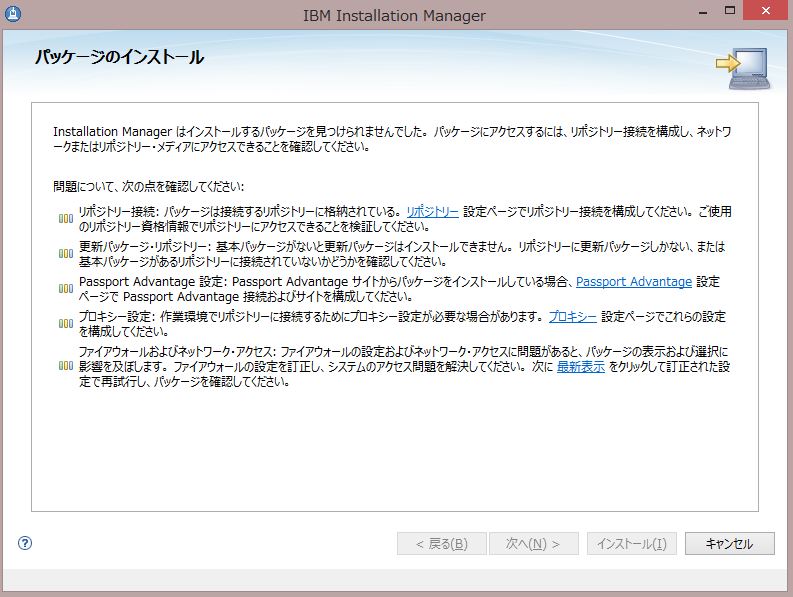This screenshot has width=793, height=597.
Task: Open the プロキシー settings link
Action: click(x=572, y=317)
